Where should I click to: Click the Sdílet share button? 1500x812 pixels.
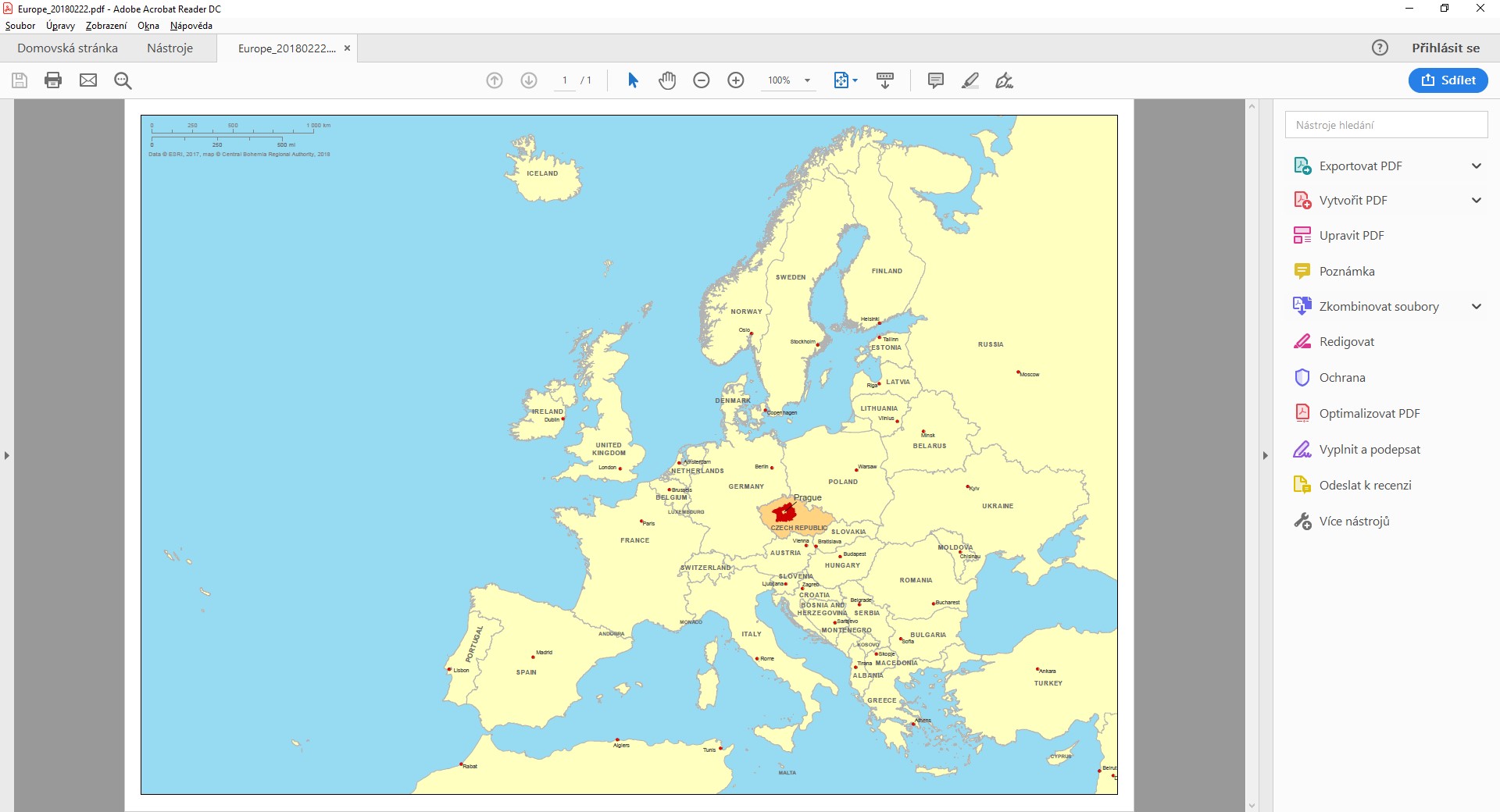coord(1448,80)
